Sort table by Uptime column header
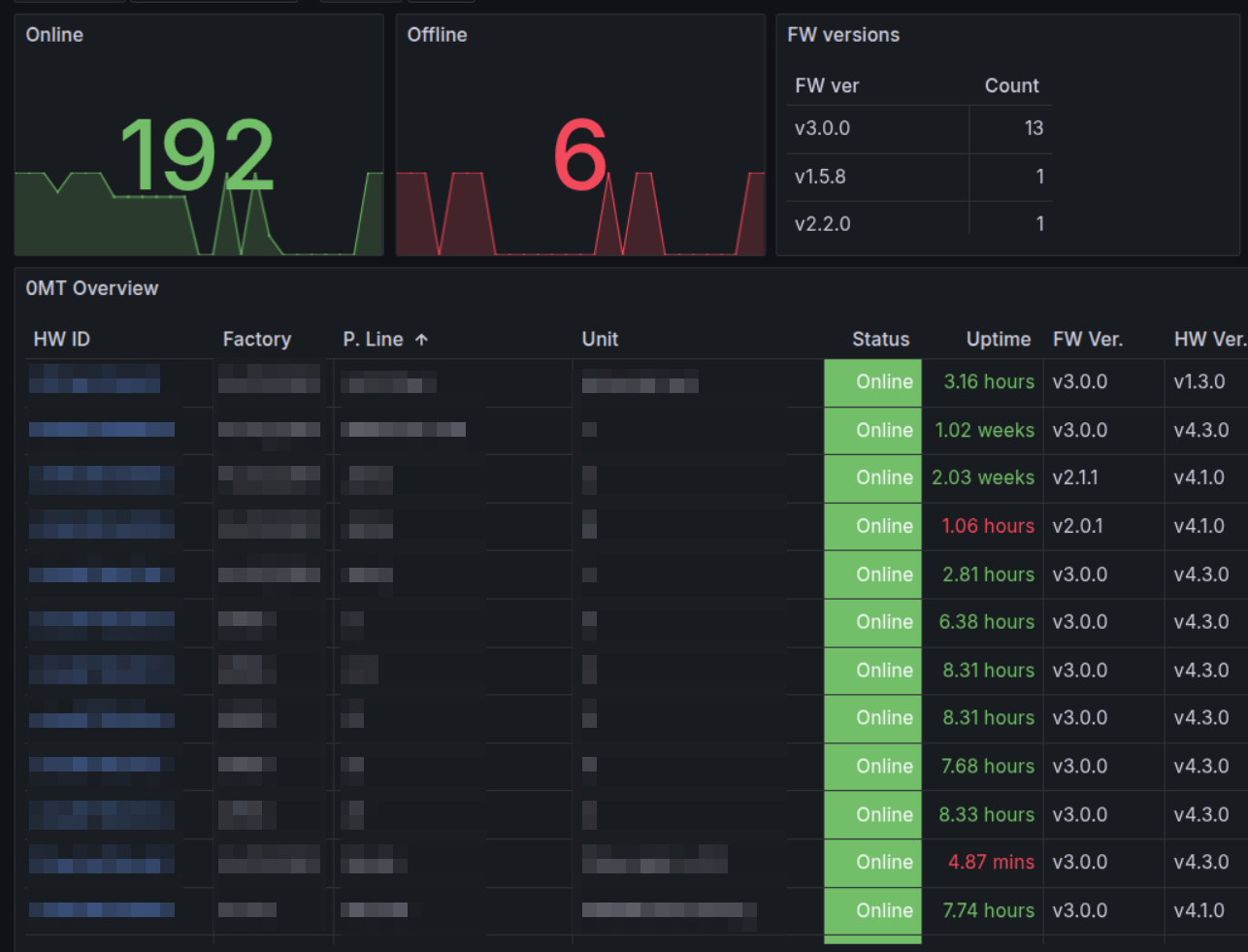1248x952 pixels. coord(999,339)
